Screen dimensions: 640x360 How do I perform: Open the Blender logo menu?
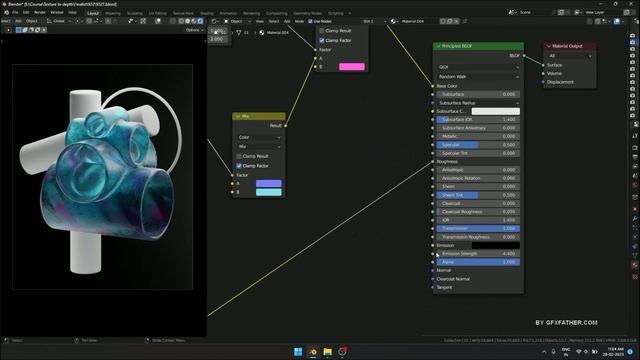tap(7, 13)
